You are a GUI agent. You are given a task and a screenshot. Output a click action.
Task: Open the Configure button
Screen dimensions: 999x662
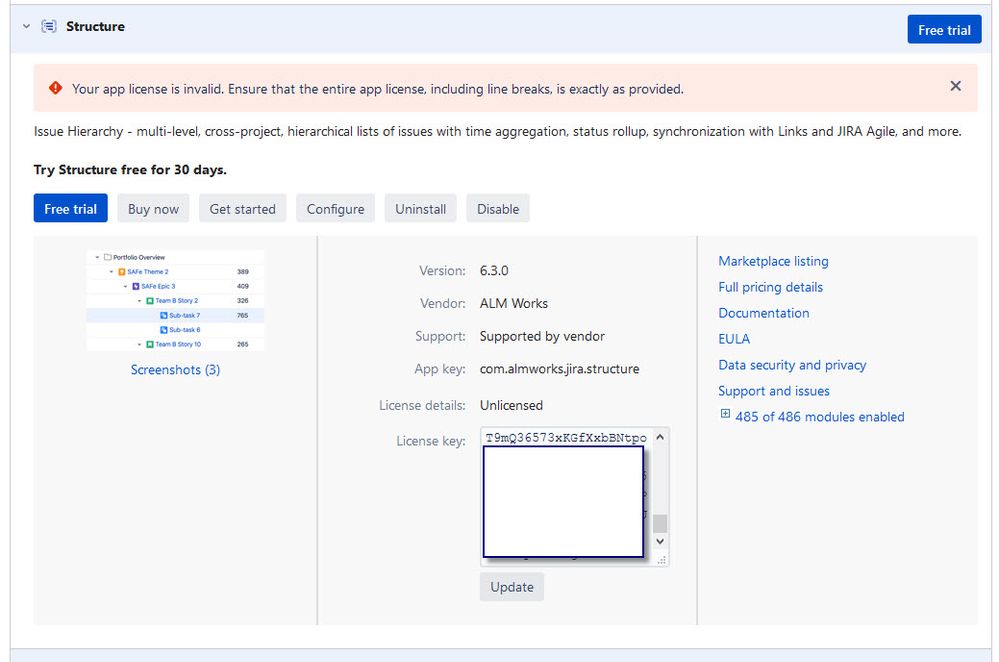click(x=336, y=209)
